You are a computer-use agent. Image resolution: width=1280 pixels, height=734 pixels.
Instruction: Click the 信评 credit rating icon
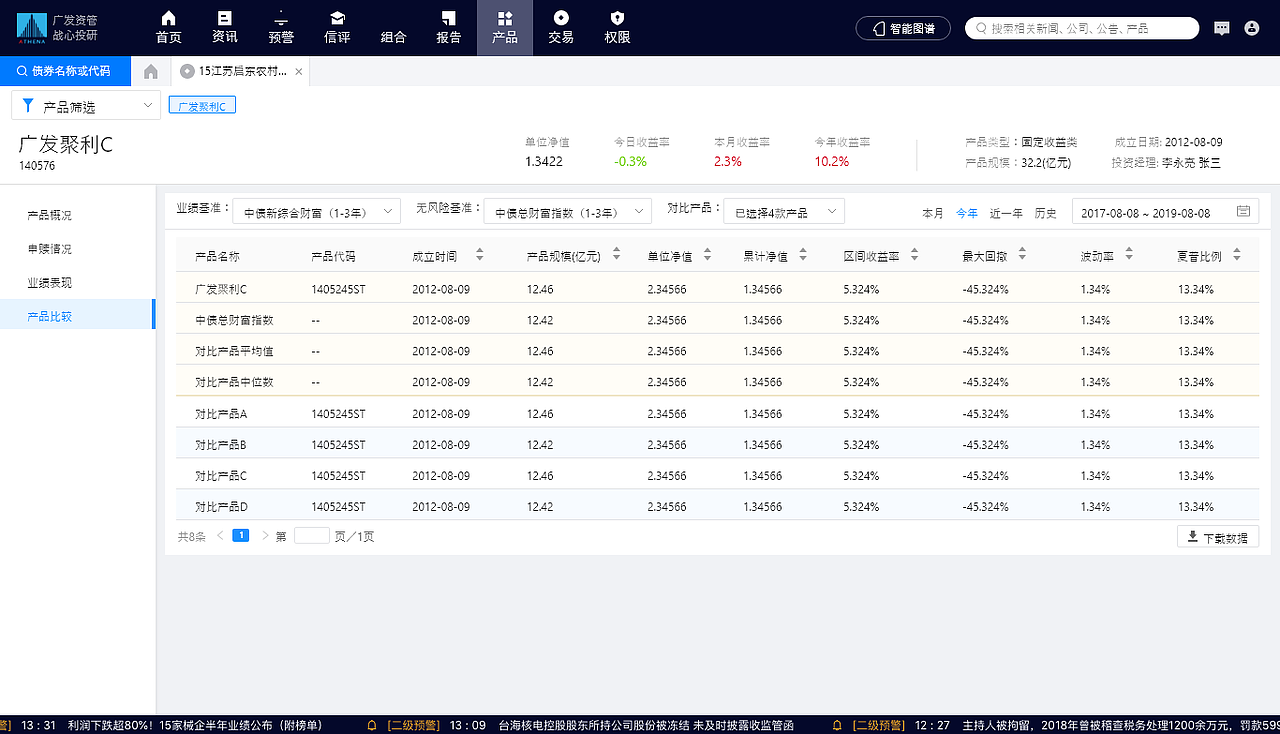[337, 27]
